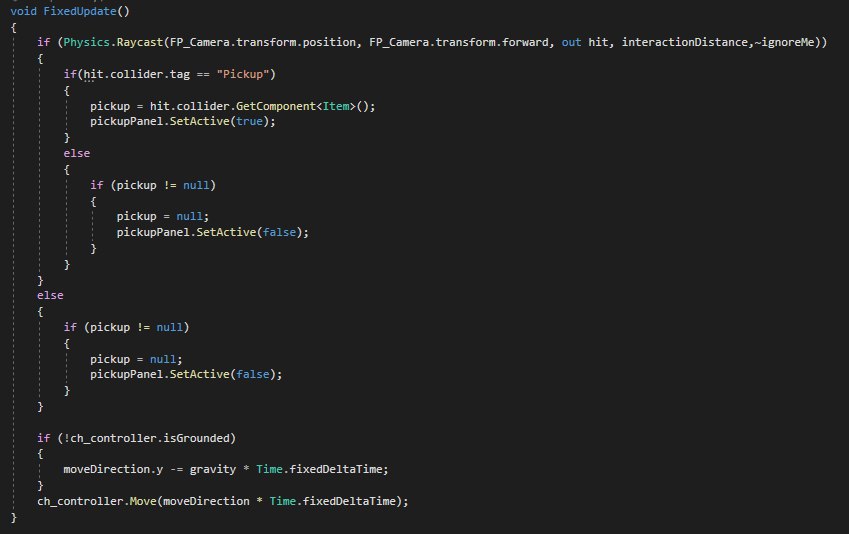
Task: Click the Item generic type
Action: [x=336, y=106]
